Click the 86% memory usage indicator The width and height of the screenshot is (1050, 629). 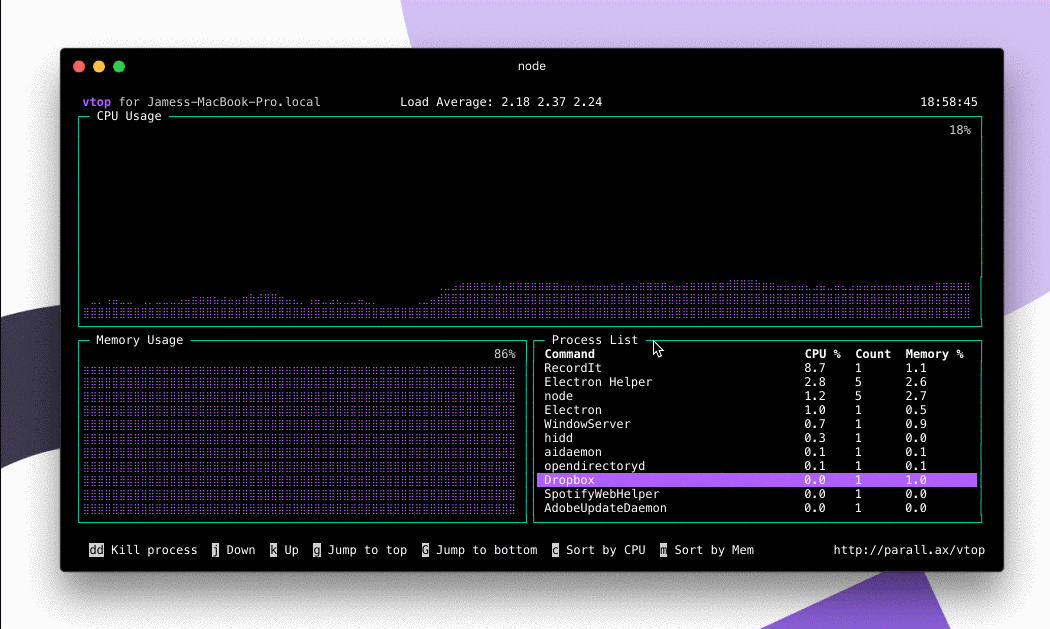(x=505, y=352)
